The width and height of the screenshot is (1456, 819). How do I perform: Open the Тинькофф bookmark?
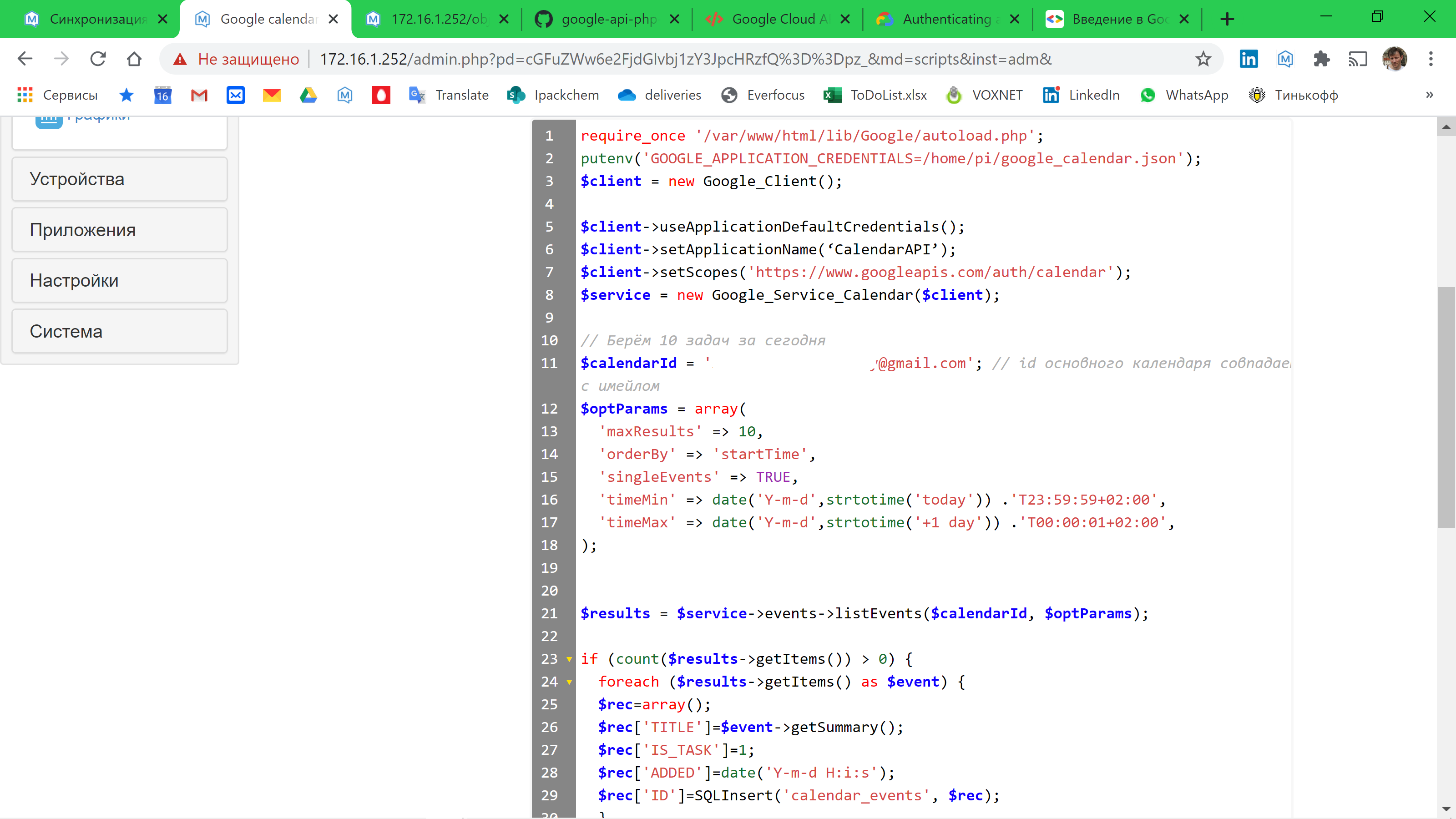click(1293, 95)
